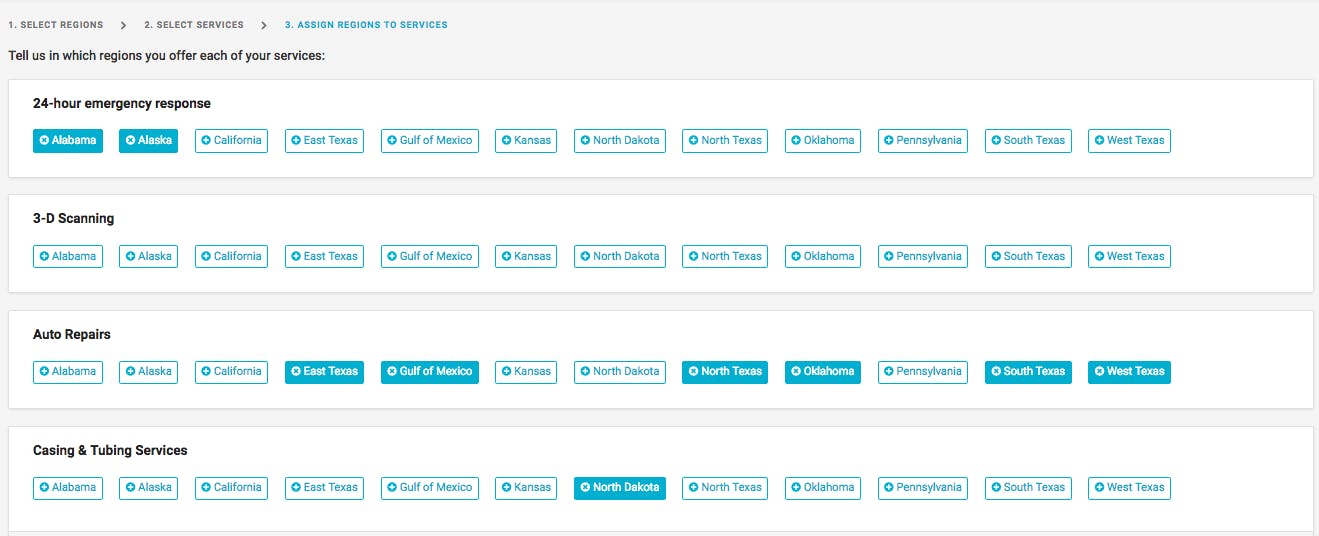Deselect West Texas under Auto Repairs

click(x=1129, y=372)
